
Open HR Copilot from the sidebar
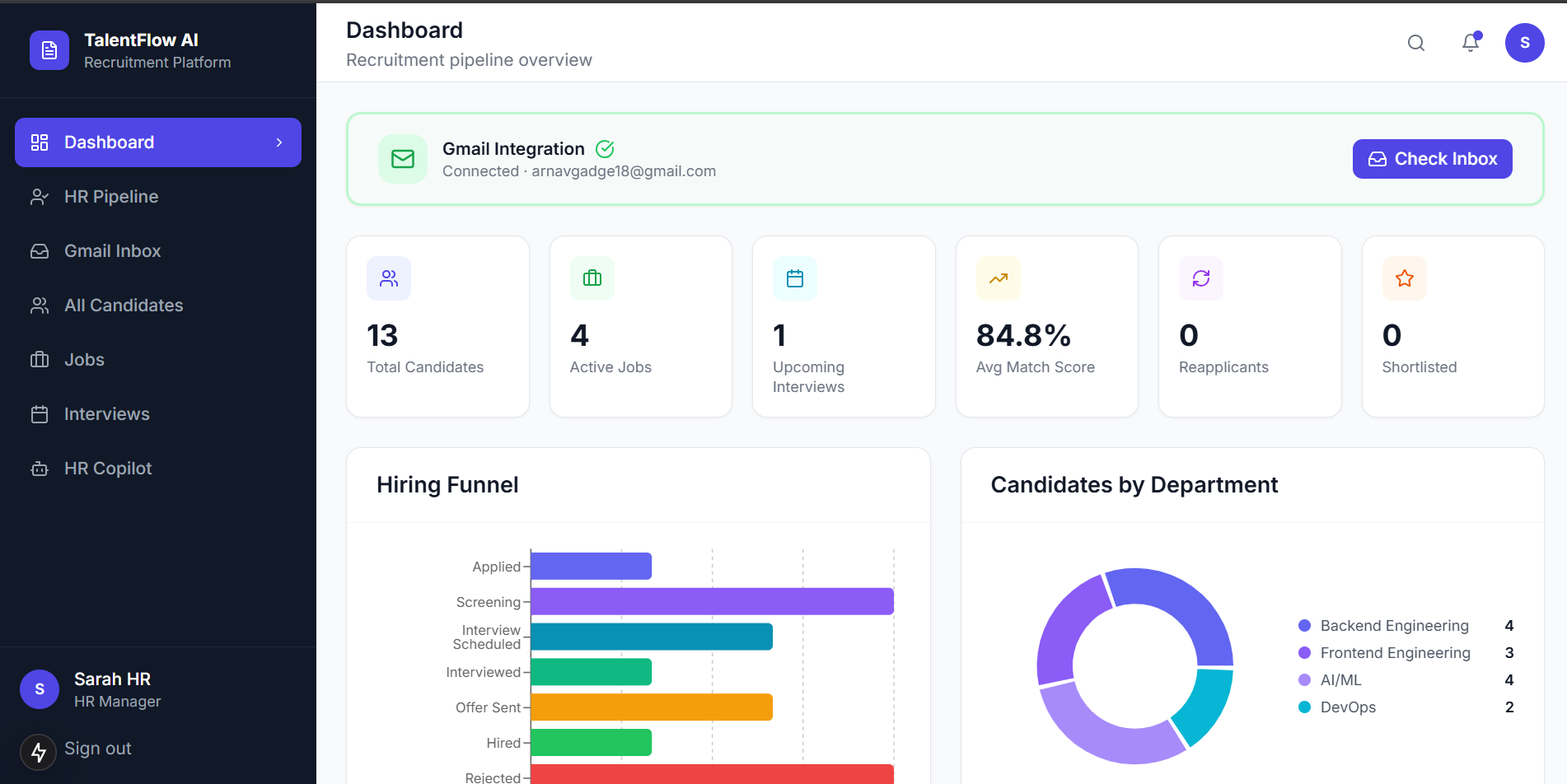coord(158,469)
